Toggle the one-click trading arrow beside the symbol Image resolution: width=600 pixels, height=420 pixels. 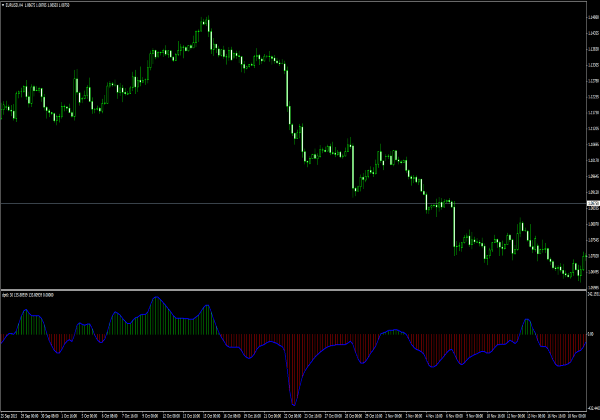coord(3,5)
